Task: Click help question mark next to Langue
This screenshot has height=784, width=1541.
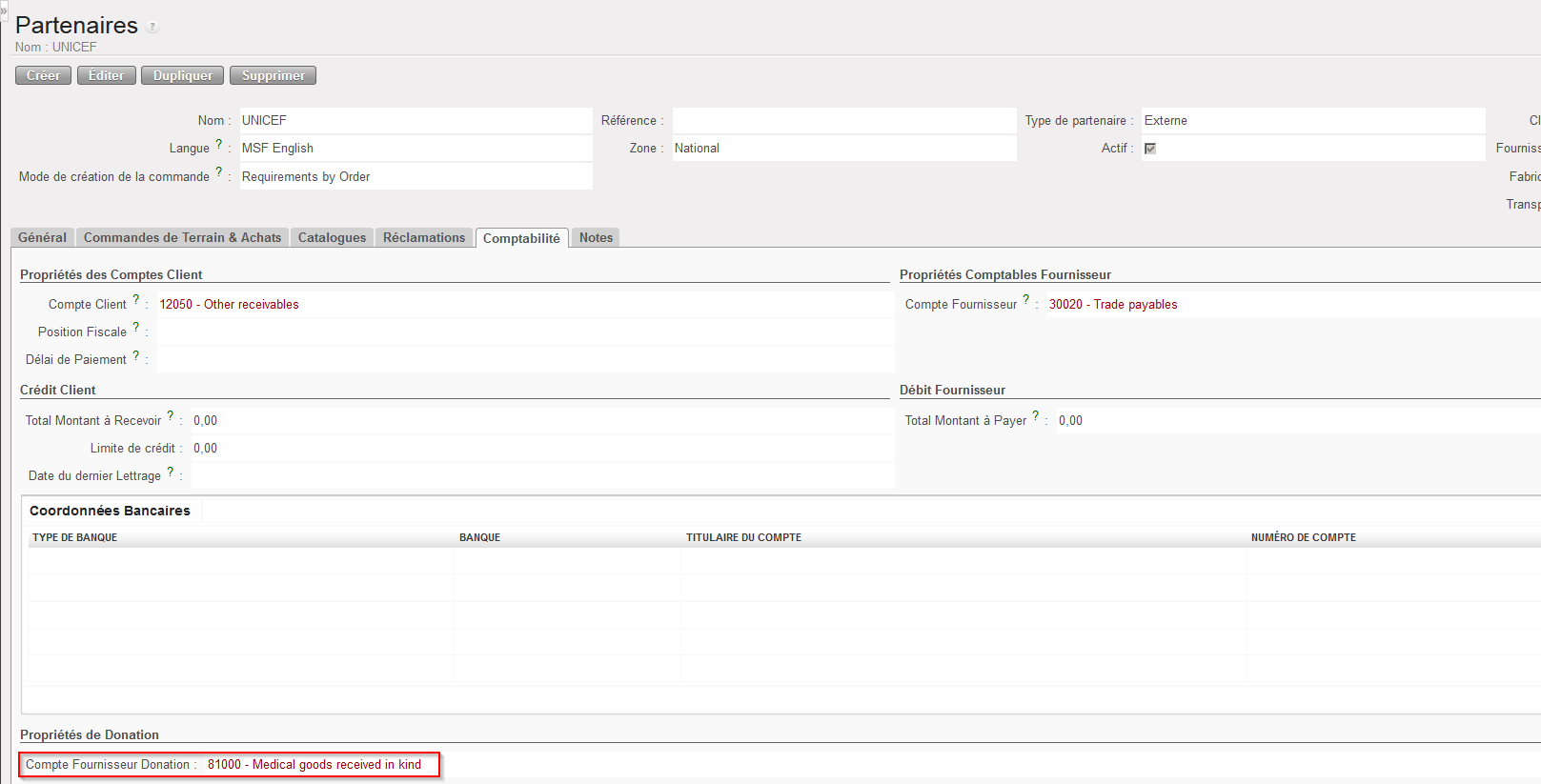Action: point(218,145)
